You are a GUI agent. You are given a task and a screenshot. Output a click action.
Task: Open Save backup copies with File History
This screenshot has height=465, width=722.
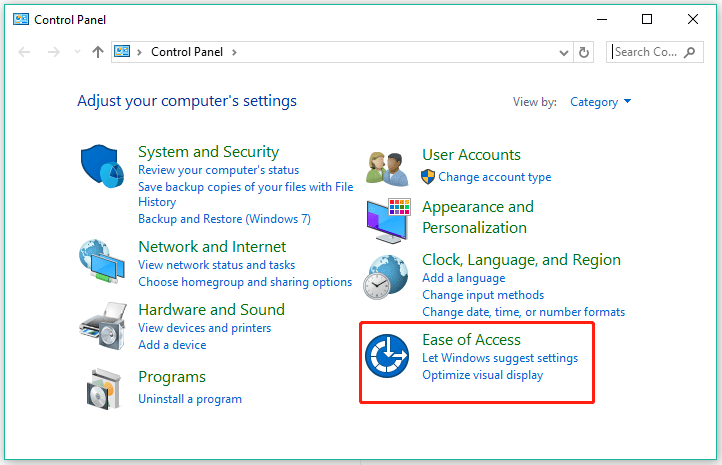tap(246, 194)
